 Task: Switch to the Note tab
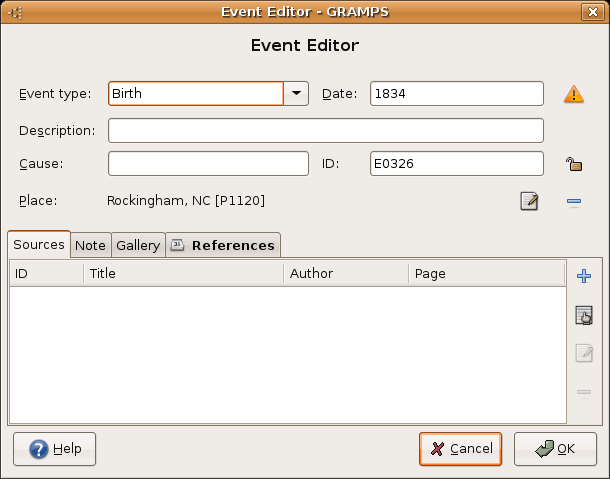(90, 245)
